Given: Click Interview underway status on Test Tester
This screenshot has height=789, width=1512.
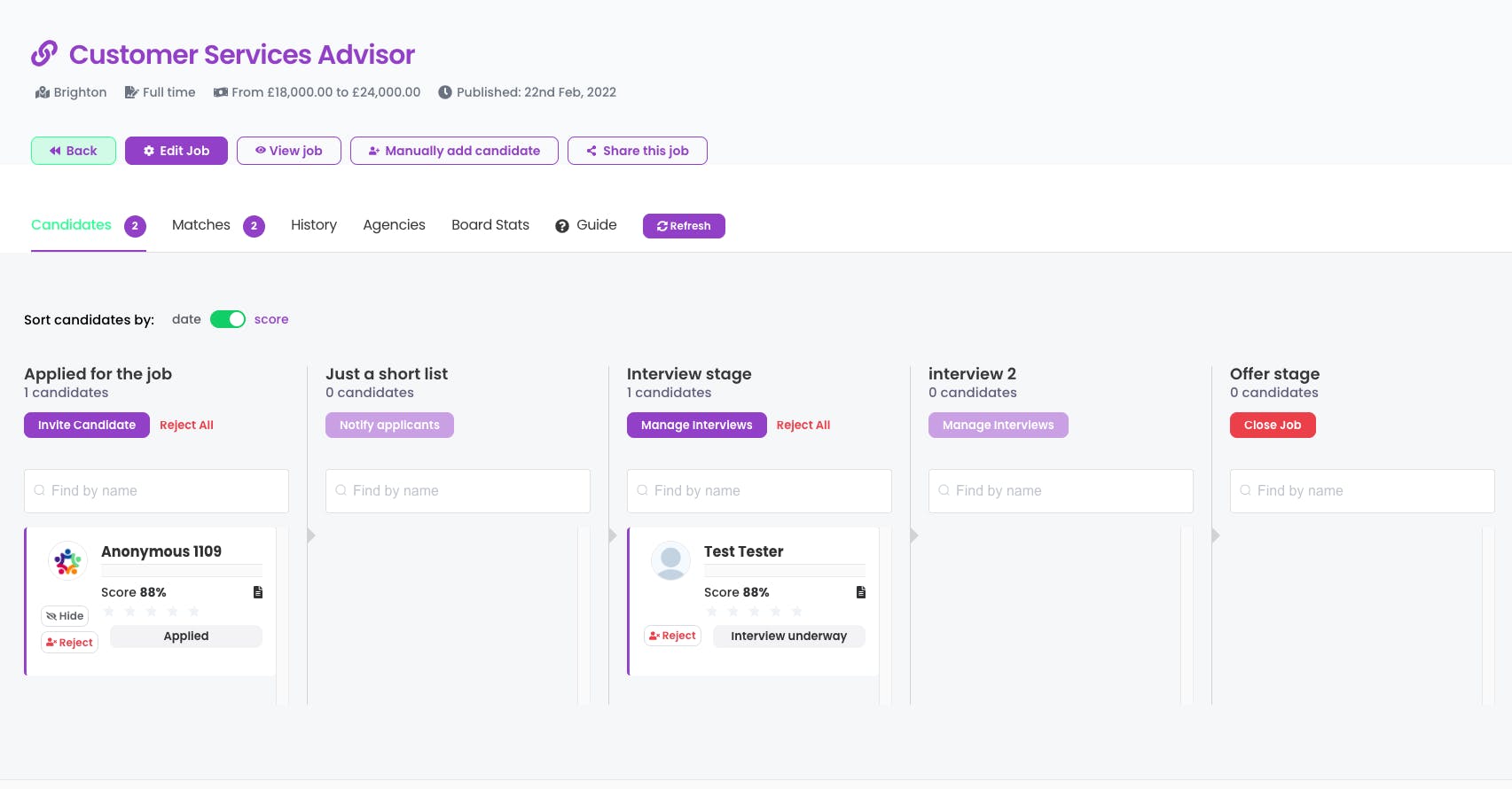Looking at the screenshot, I should (x=789, y=637).
